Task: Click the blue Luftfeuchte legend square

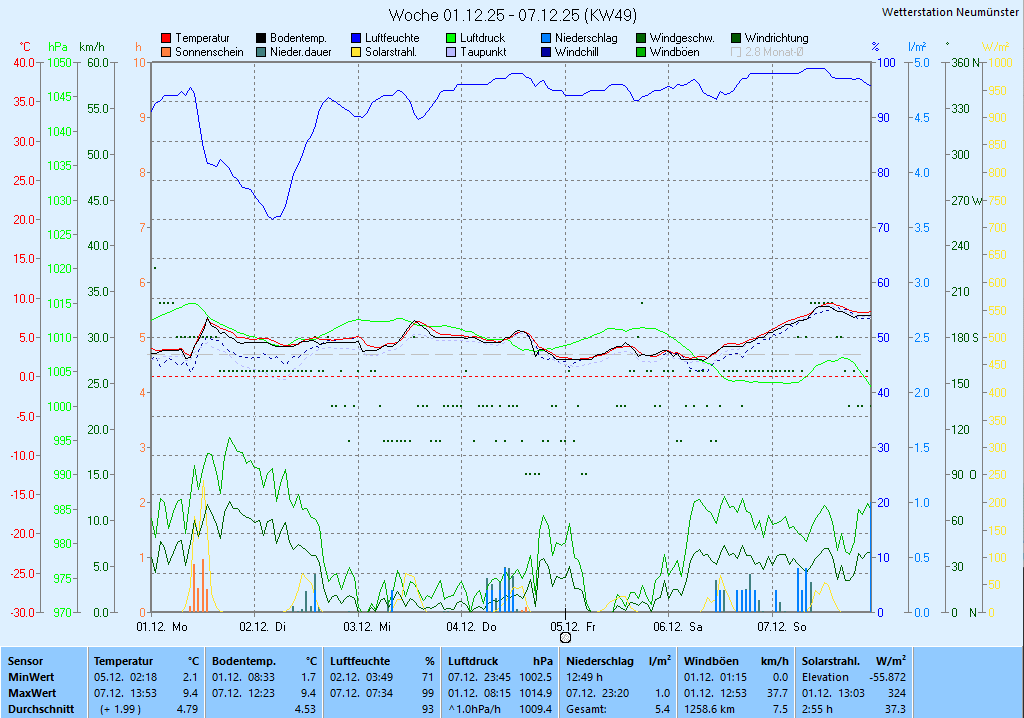Action: coord(356,38)
